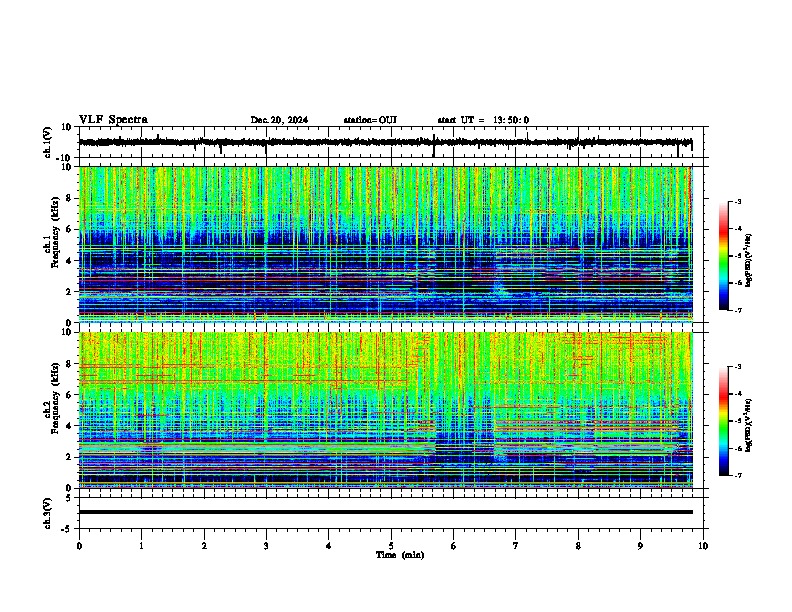Click inside the ch.1 spectrogram panel

[x=385, y=244]
